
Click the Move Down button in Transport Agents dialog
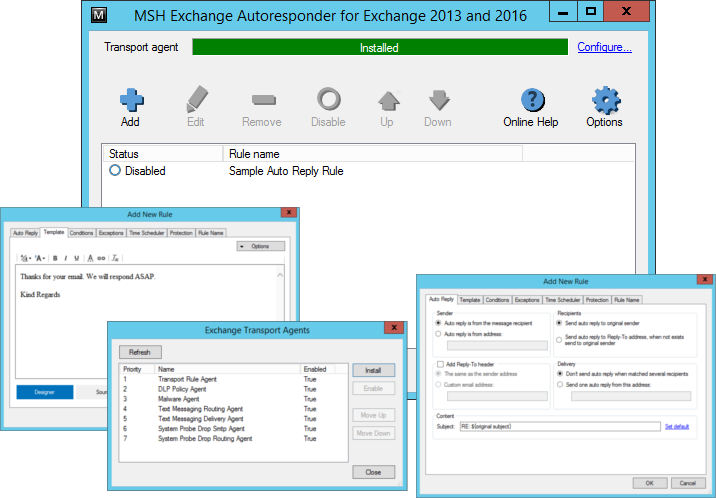(x=374, y=433)
